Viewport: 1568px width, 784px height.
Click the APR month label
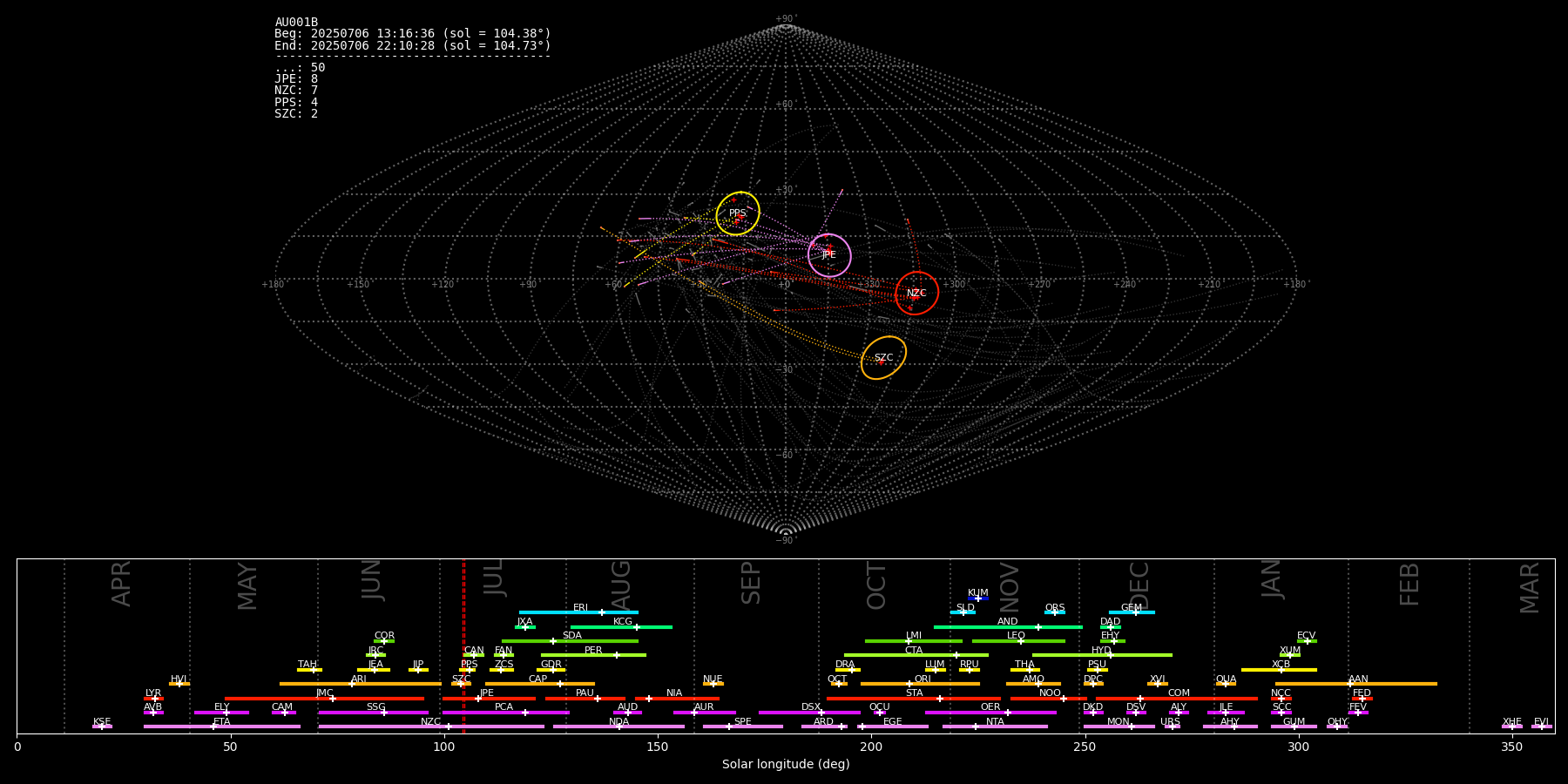pos(121,584)
